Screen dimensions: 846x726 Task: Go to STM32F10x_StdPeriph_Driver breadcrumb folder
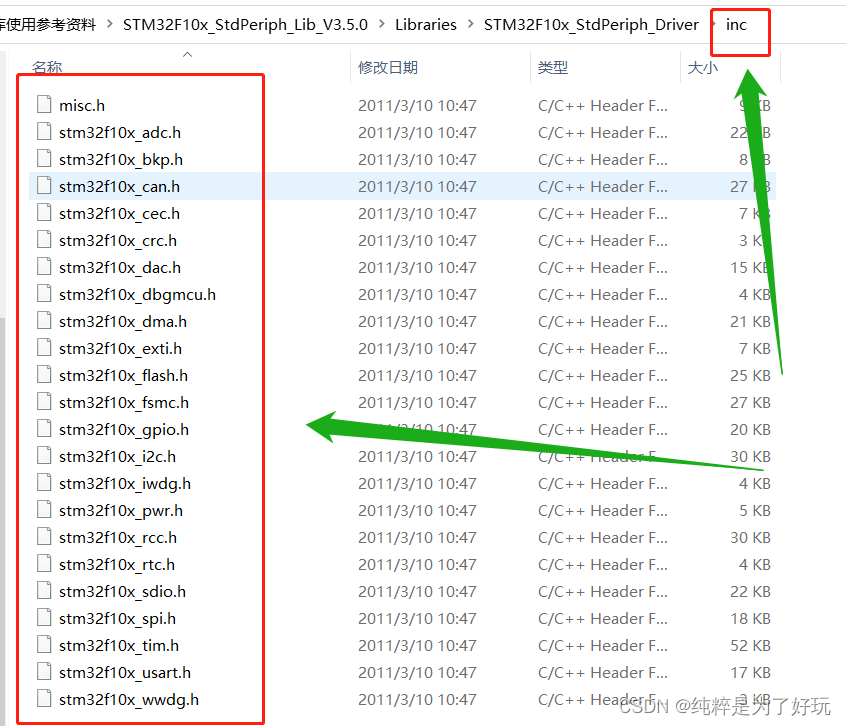pyautogui.click(x=591, y=25)
